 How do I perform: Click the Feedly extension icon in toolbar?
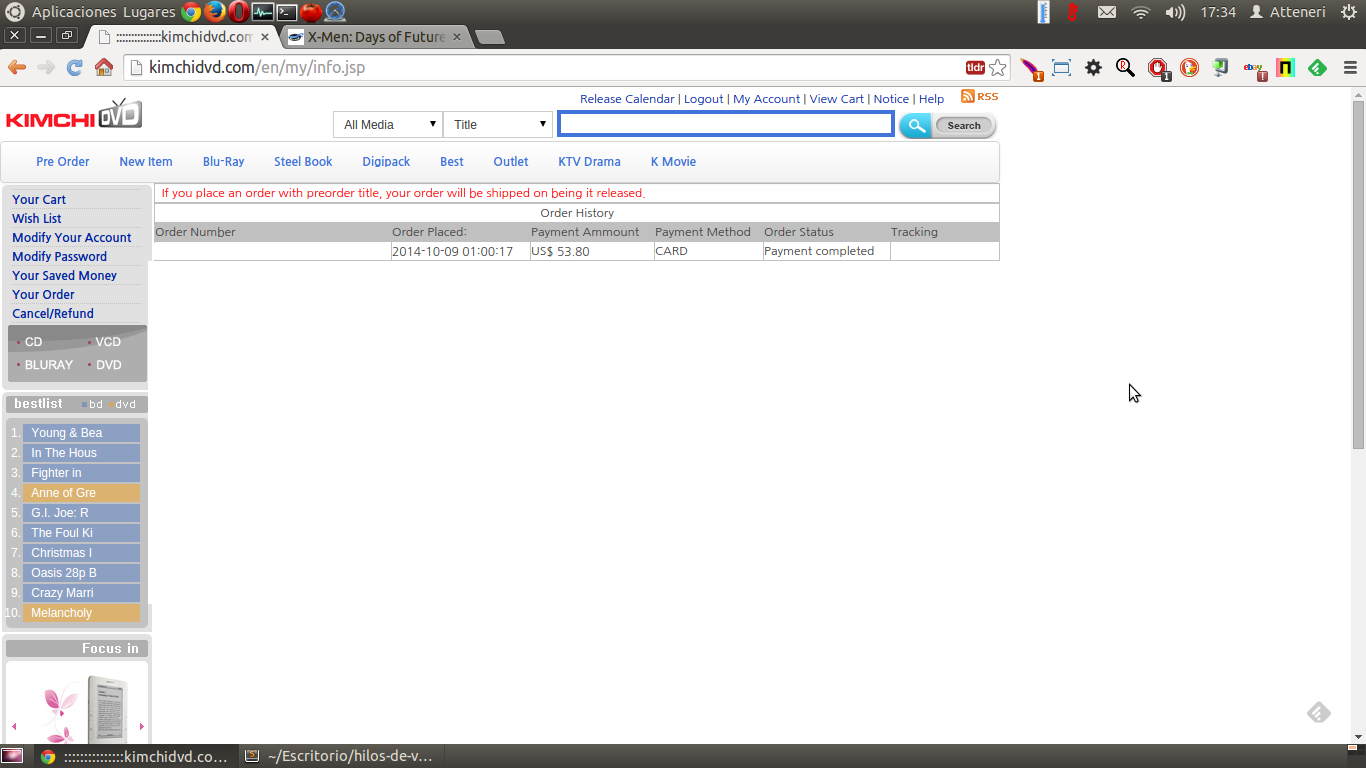point(1318,68)
